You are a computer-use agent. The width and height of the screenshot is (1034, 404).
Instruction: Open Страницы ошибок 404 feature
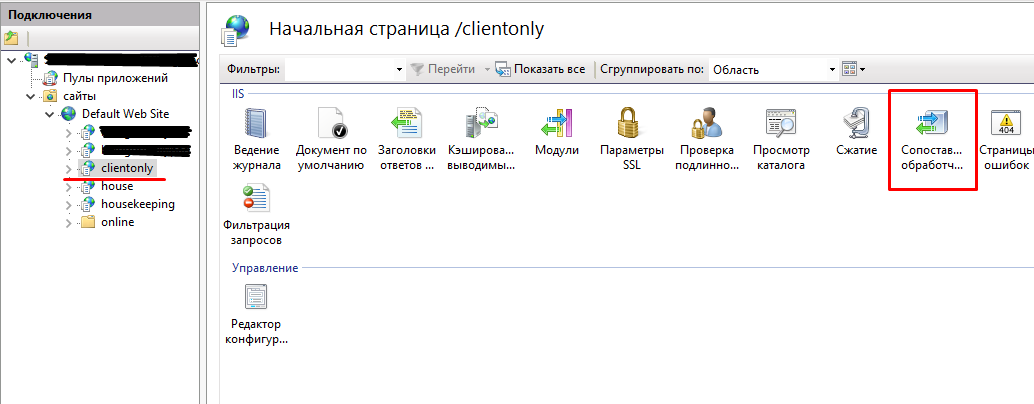pos(1006,139)
